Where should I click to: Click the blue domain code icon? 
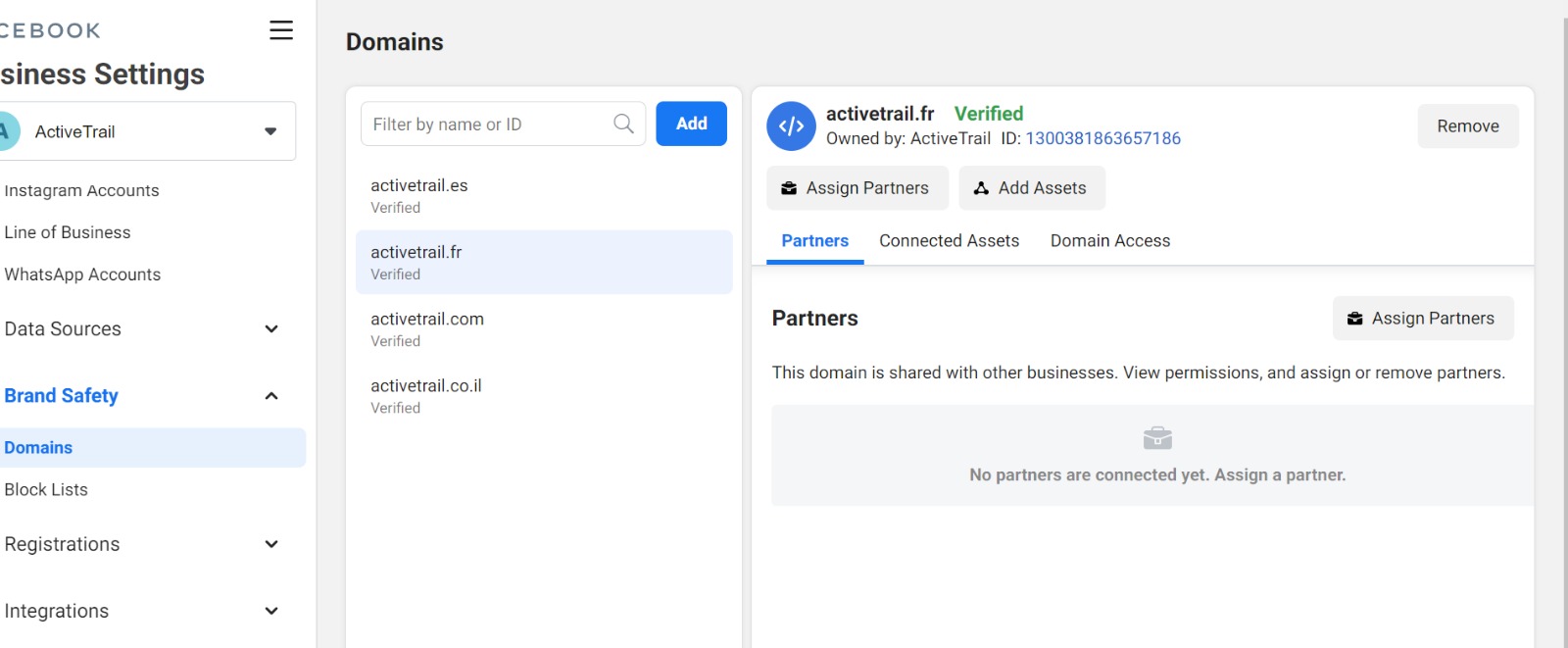pyautogui.click(x=791, y=126)
